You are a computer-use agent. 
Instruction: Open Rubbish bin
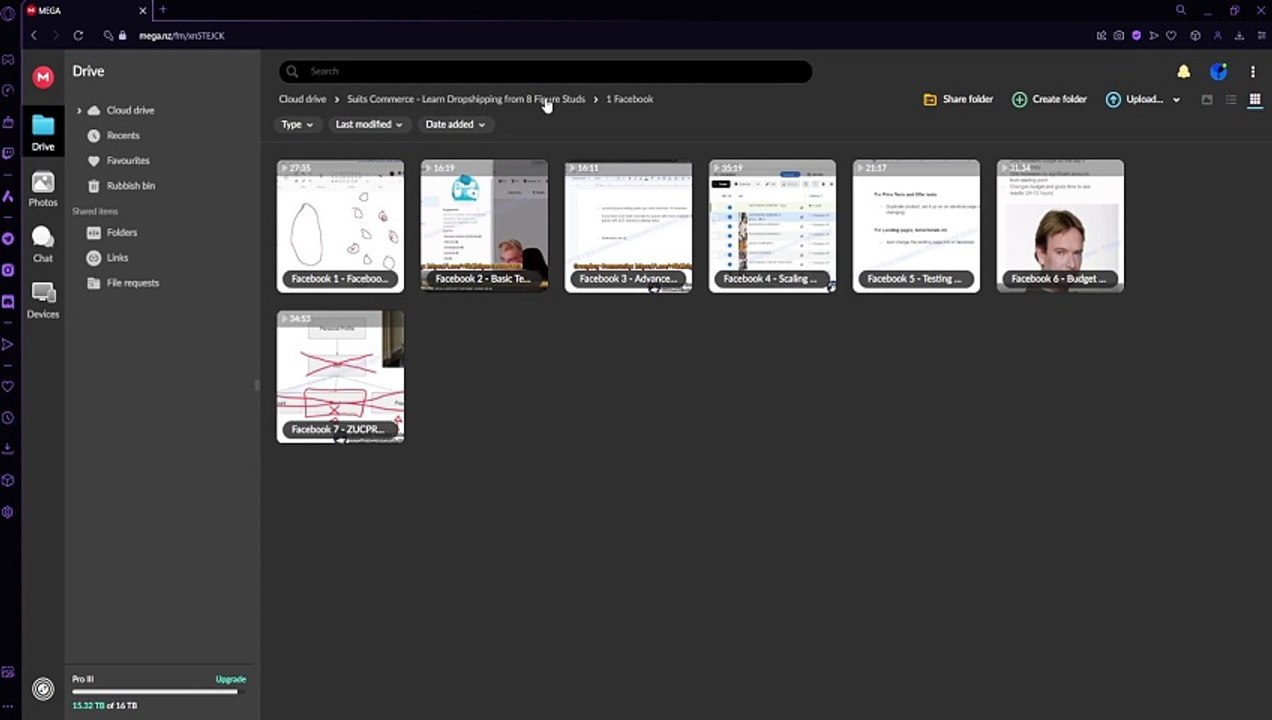130,185
